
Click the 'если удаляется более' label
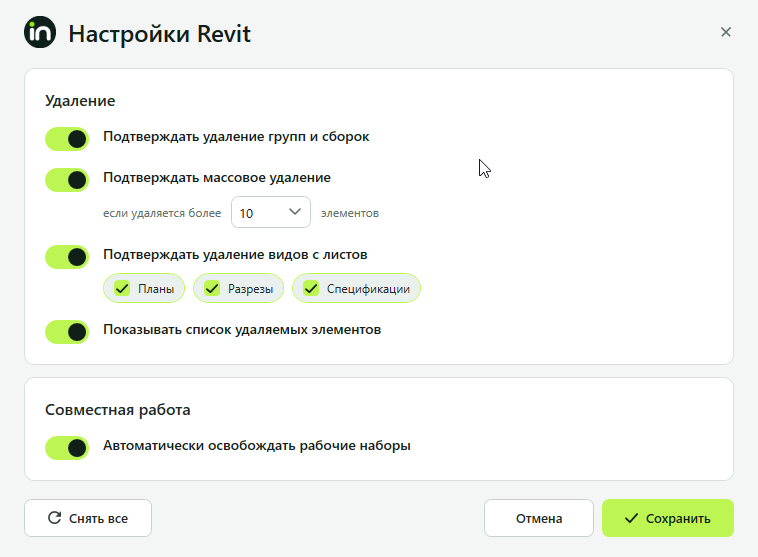[162, 213]
